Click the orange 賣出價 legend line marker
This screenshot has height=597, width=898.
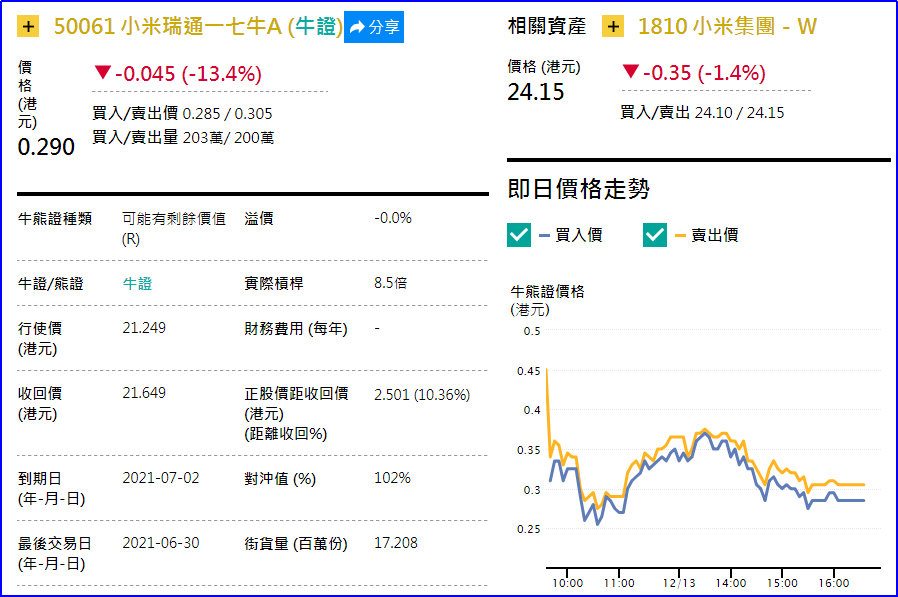pyautogui.click(x=680, y=235)
